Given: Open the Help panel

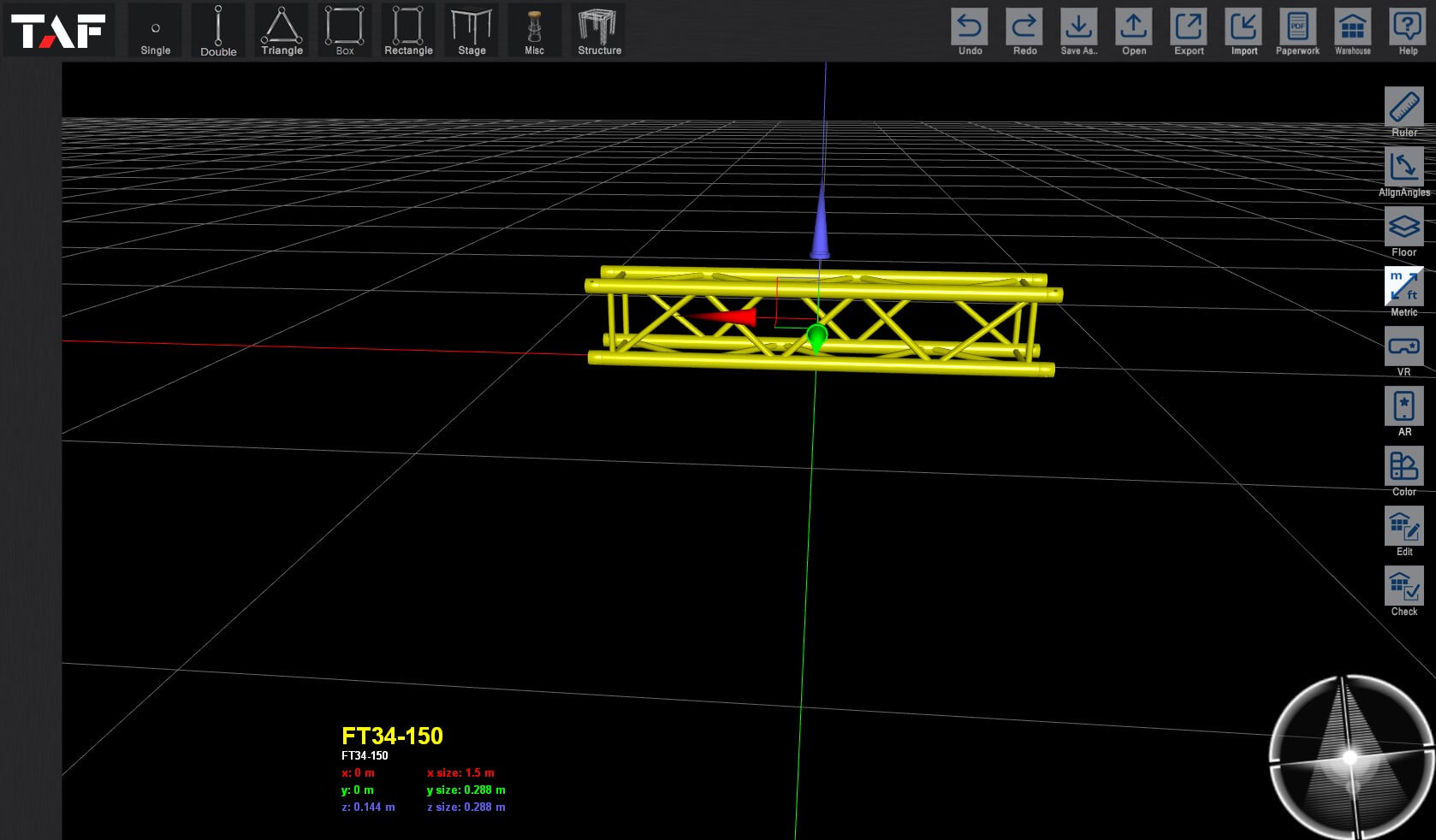Looking at the screenshot, I should pos(1408,32).
